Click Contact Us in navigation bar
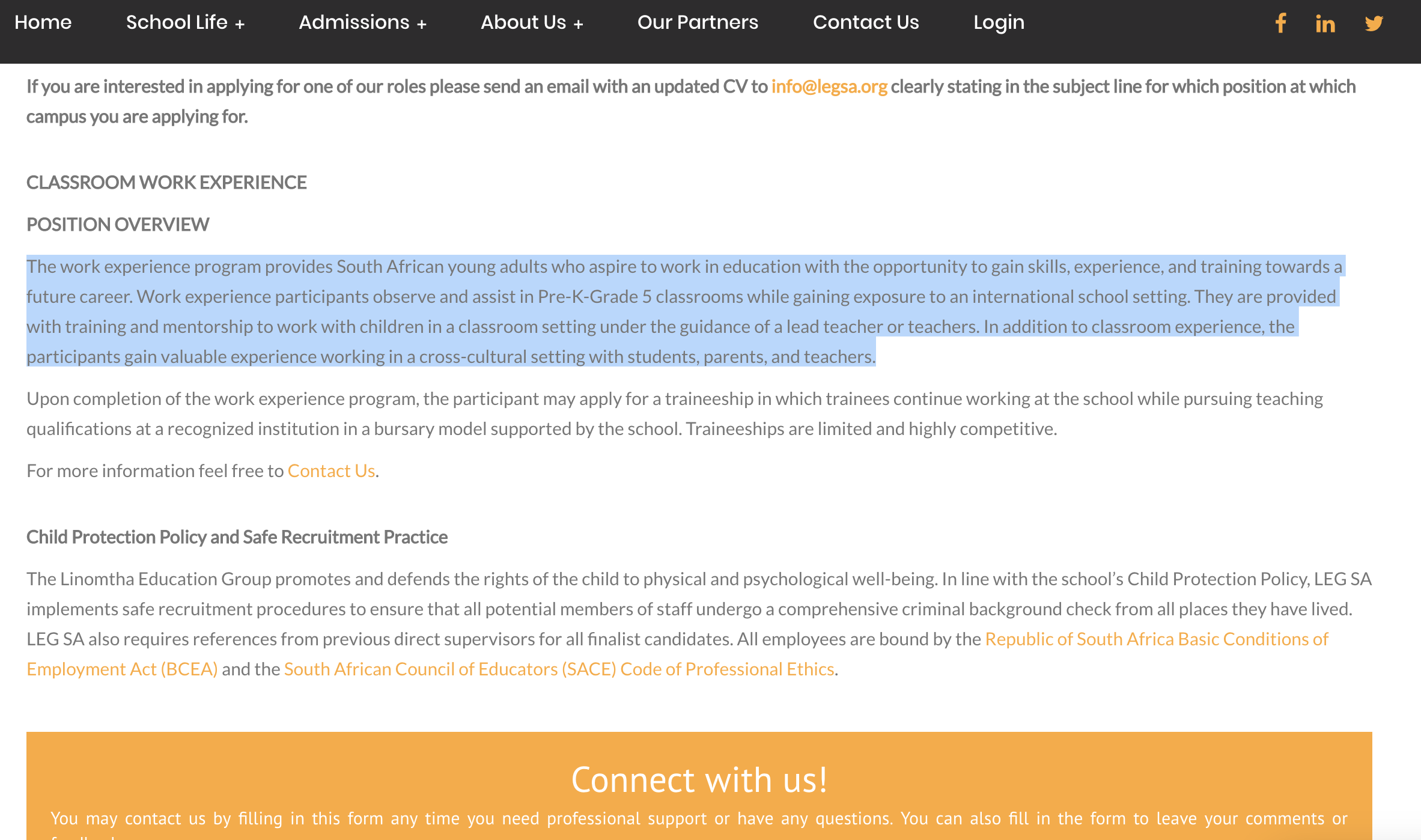 865,22
